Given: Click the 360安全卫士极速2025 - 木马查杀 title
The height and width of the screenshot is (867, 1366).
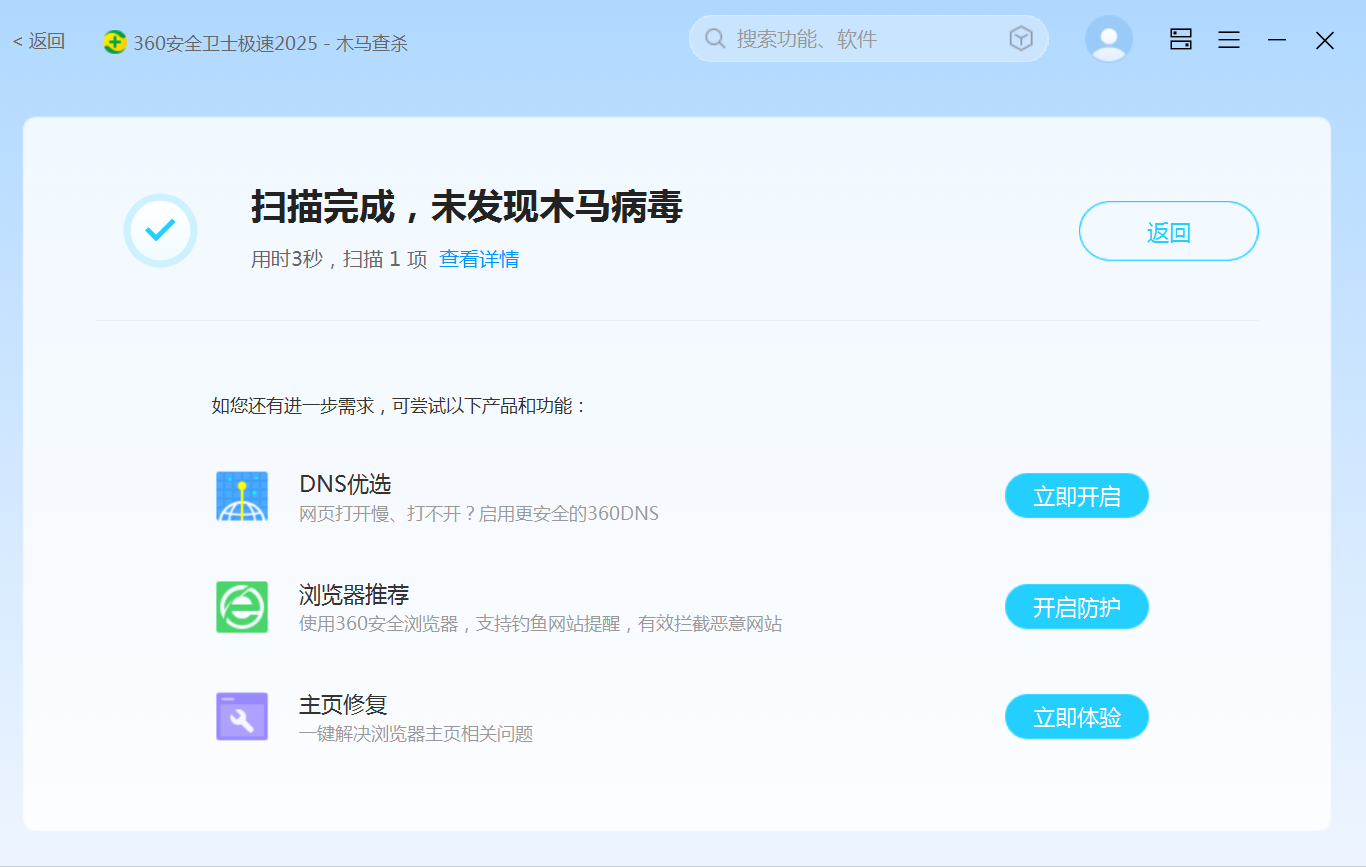Looking at the screenshot, I should (270, 43).
